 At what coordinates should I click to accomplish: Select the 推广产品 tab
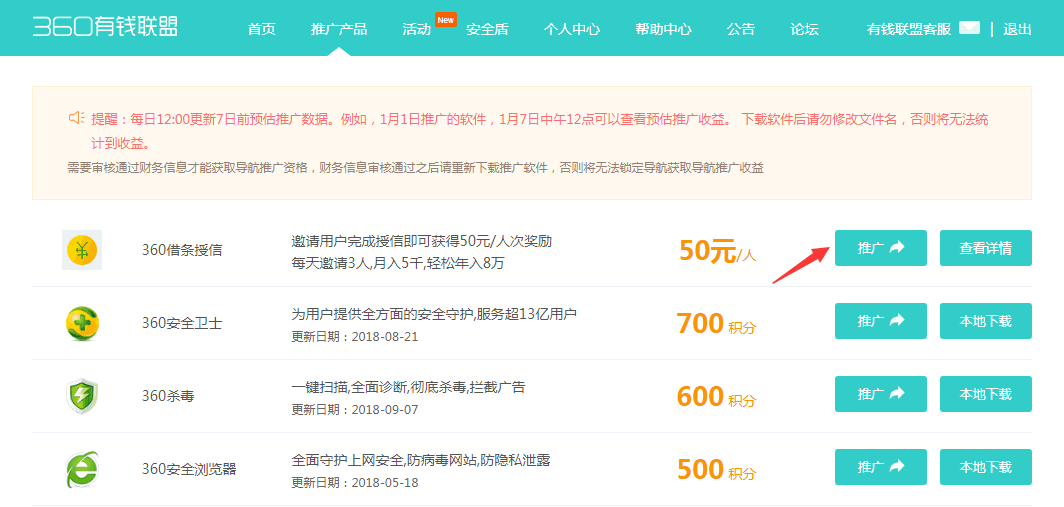coord(339,29)
